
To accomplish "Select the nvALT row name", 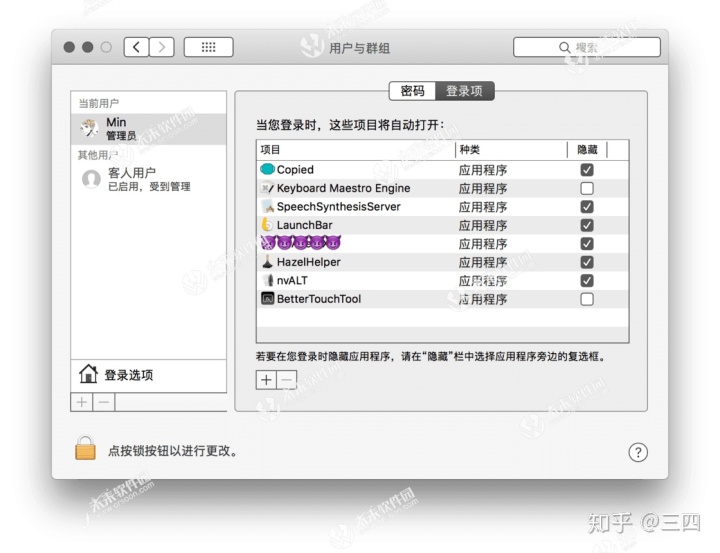I will click(x=292, y=280).
